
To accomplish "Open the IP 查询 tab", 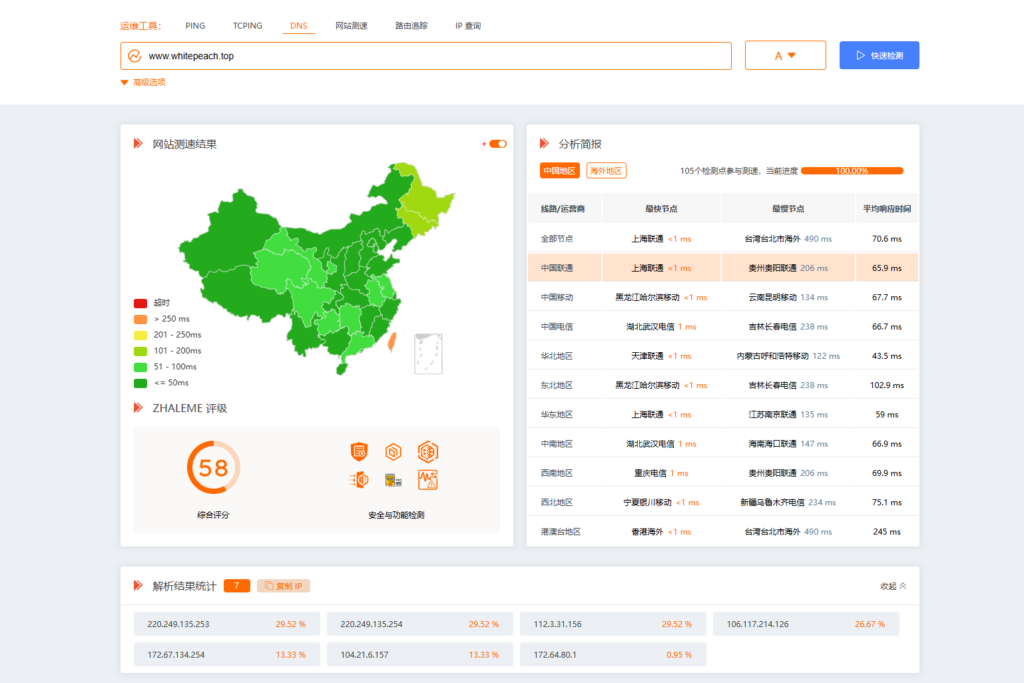I will point(468,26).
